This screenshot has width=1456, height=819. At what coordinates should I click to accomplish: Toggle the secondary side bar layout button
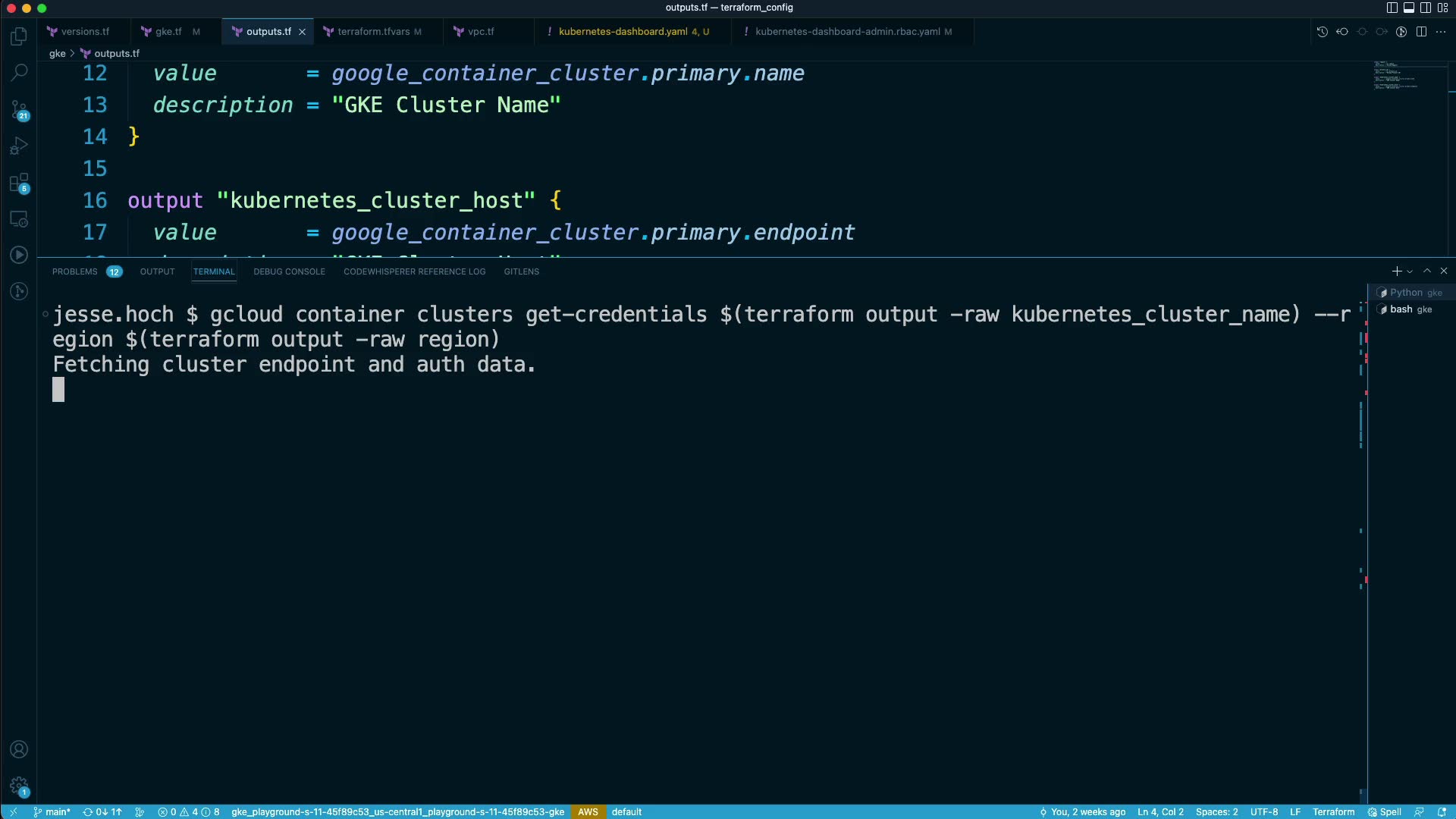tap(1425, 8)
